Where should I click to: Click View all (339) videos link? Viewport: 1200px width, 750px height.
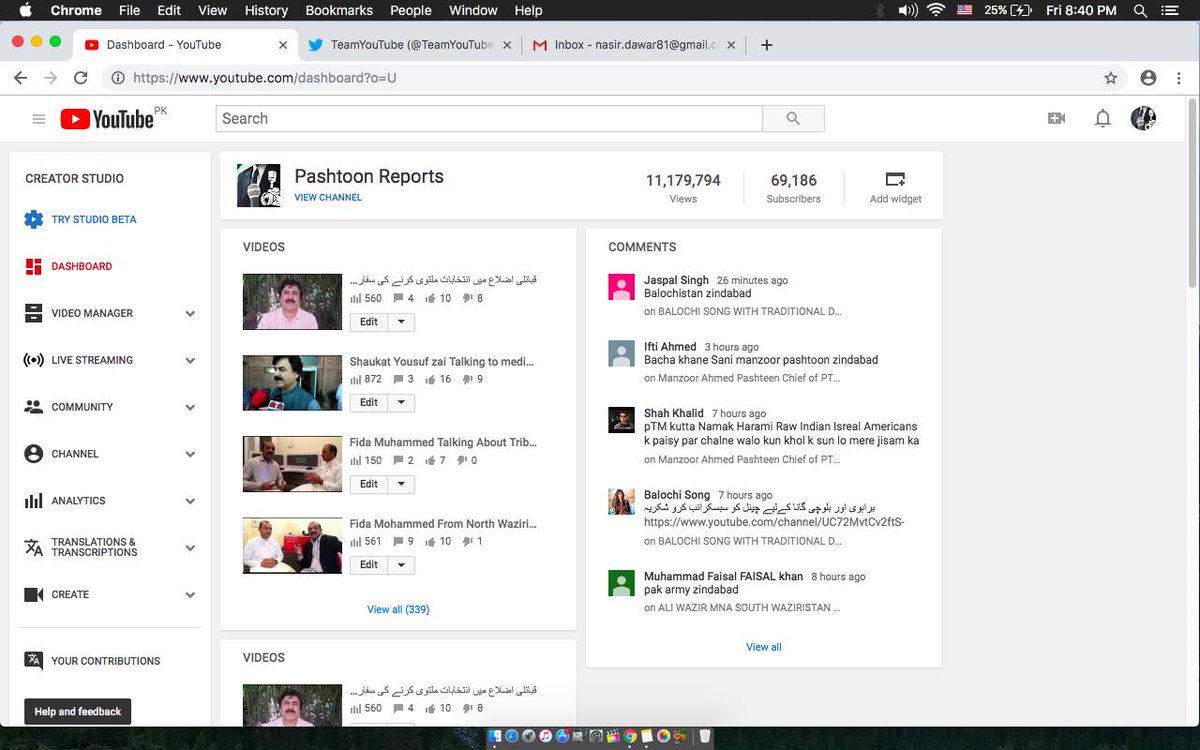click(398, 609)
